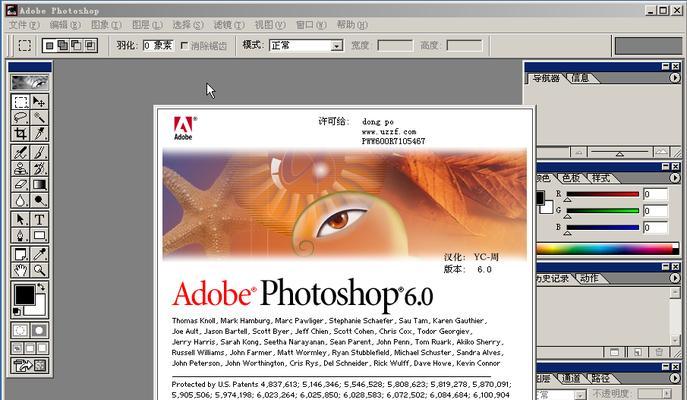Viewport: 687px width, 400px height.
Task: Open the Layers panel flyout menu arrow
Action: point(675,378)
